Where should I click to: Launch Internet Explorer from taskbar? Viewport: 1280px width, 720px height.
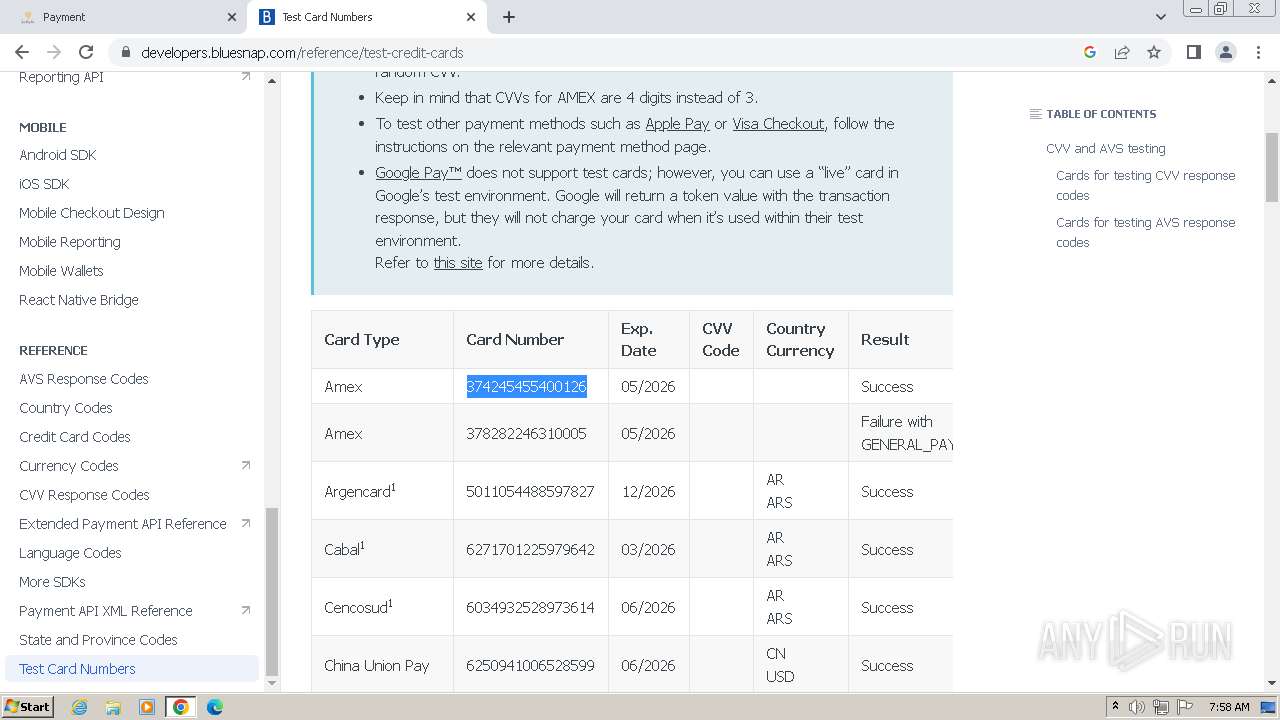click(x=79, y=707)
